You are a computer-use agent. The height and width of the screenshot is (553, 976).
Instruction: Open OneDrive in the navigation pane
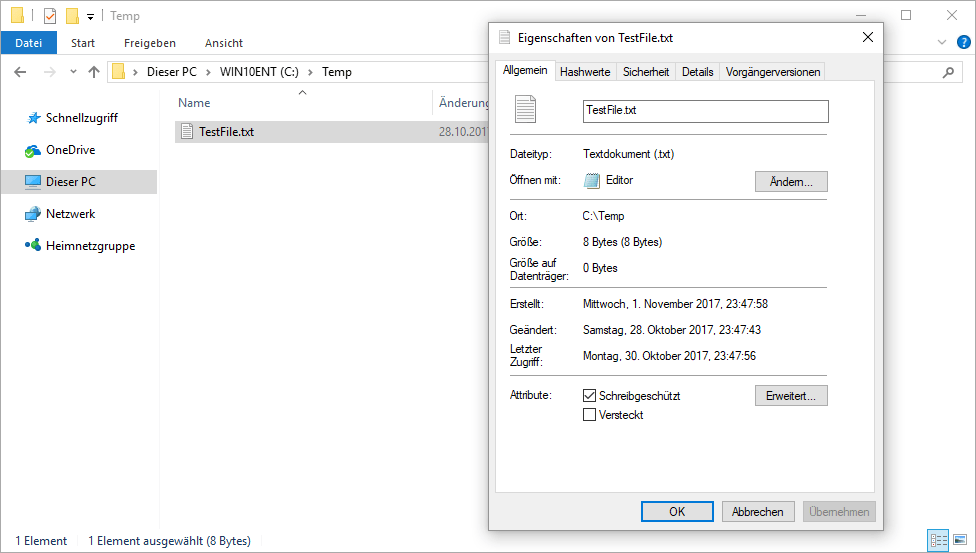[70, 150]
